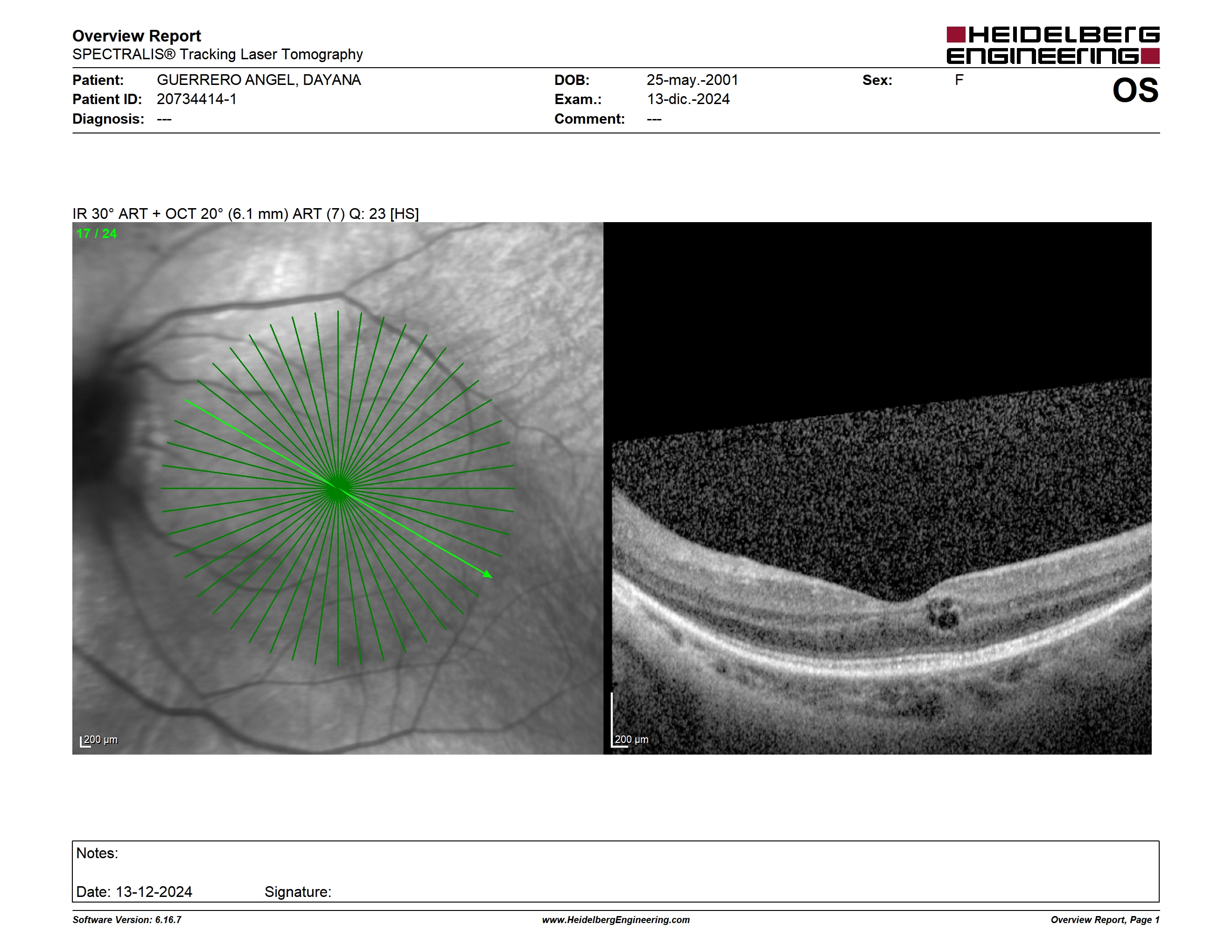The width and height of the screenshot is (1232, 952).
Task: Click the 'Diagnosis:' label
Action: 108,119
